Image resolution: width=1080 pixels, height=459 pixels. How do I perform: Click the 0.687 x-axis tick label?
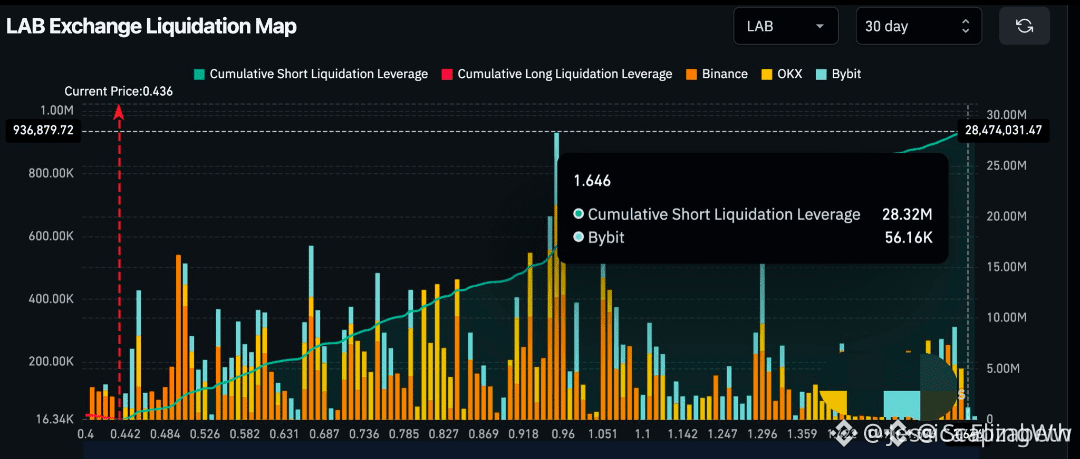tap(324, 434)
